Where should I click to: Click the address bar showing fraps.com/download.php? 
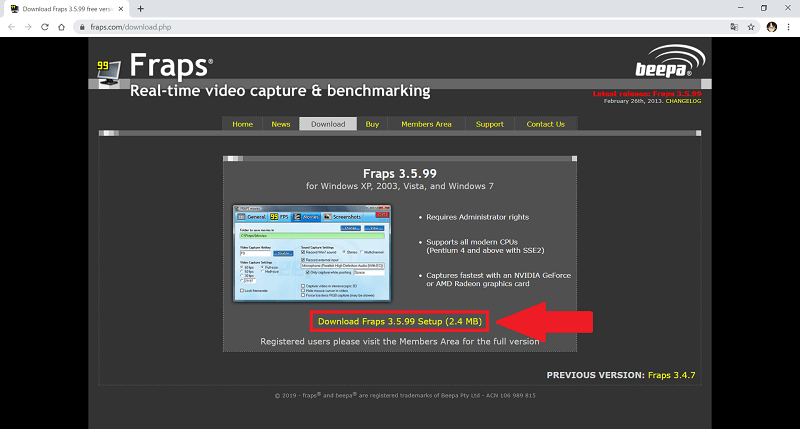(x=400, y=26)
